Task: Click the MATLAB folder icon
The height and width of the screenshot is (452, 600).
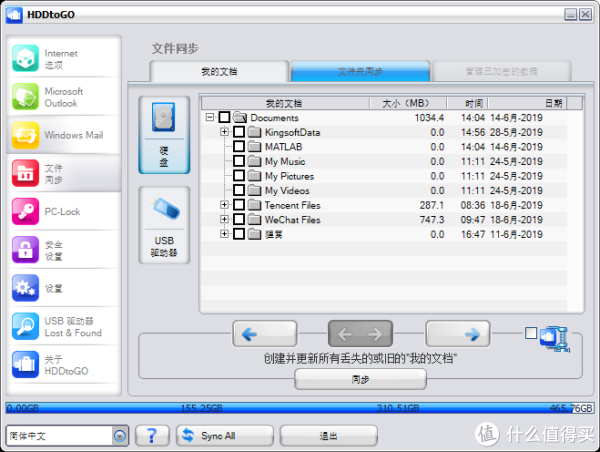Action: (254, 147)
